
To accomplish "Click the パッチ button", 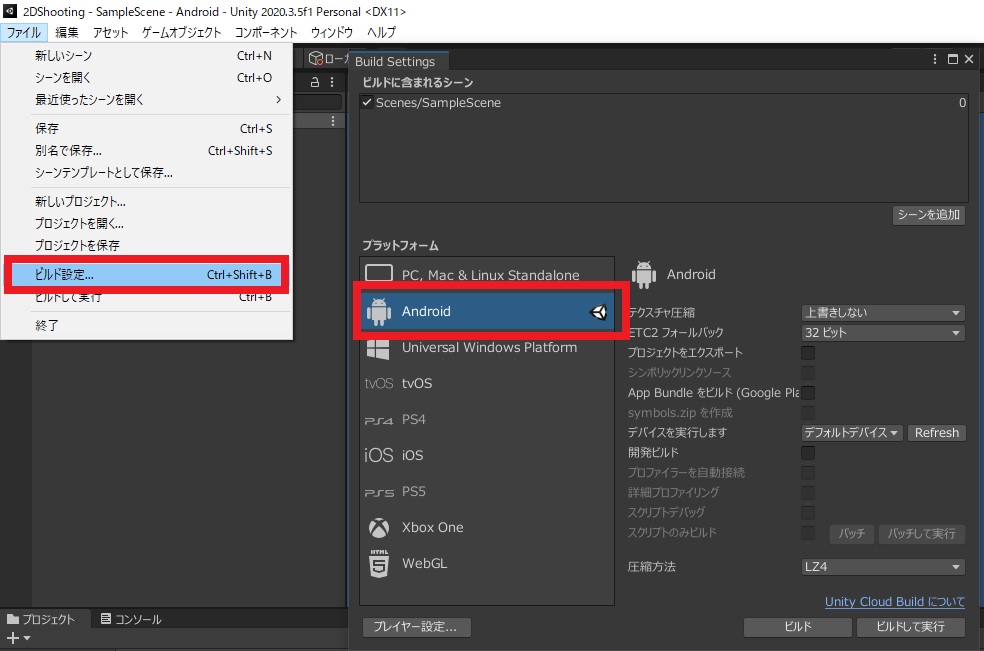I will [852, 534].
